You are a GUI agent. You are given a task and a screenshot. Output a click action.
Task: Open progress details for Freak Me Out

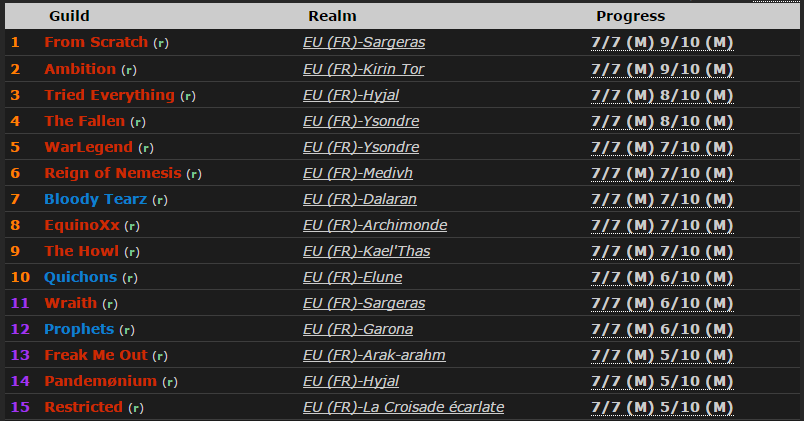click(662, 355)
